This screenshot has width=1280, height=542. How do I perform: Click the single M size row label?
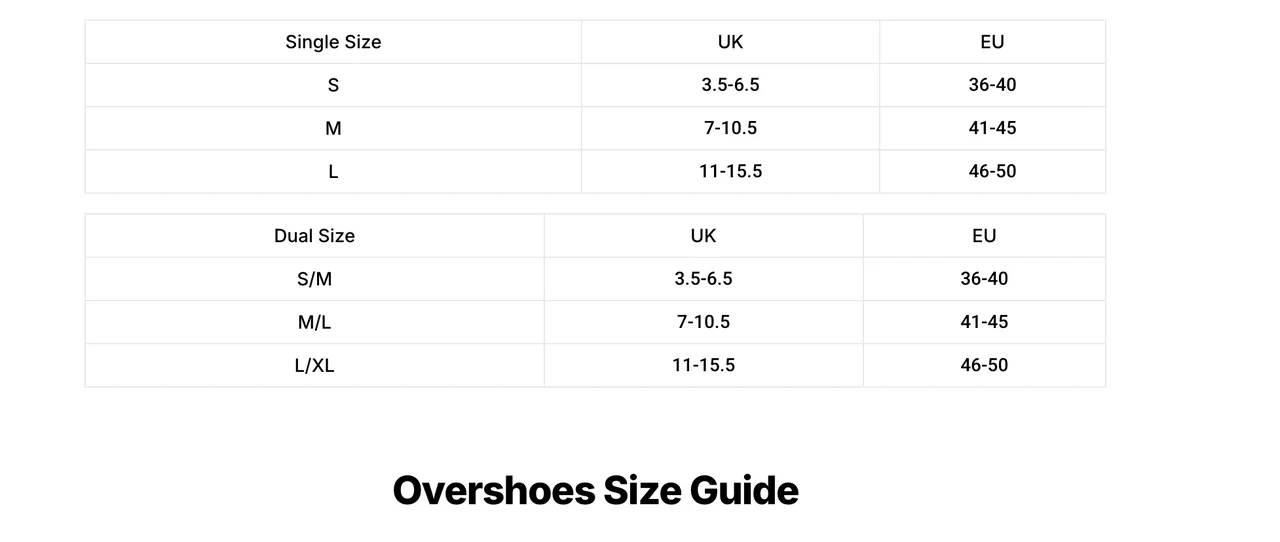(333, 128)
